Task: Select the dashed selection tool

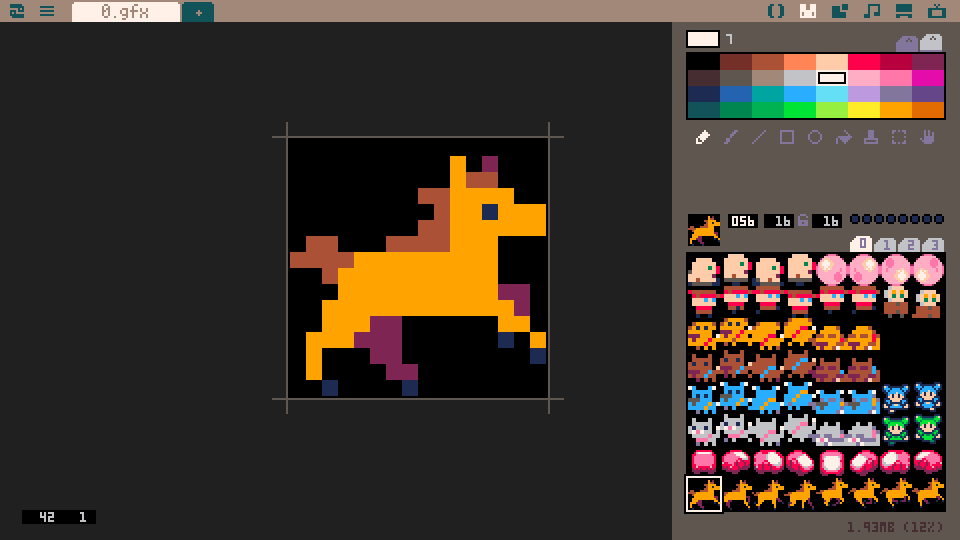Action: [899, 137]
